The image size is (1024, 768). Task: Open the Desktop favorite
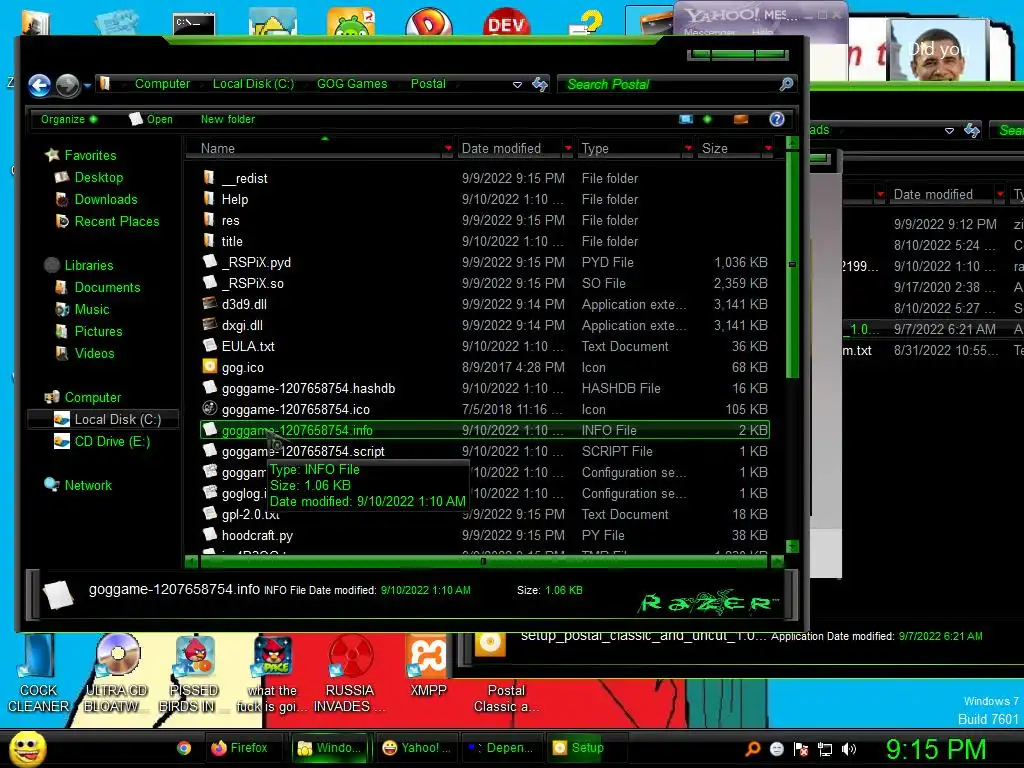99,178
